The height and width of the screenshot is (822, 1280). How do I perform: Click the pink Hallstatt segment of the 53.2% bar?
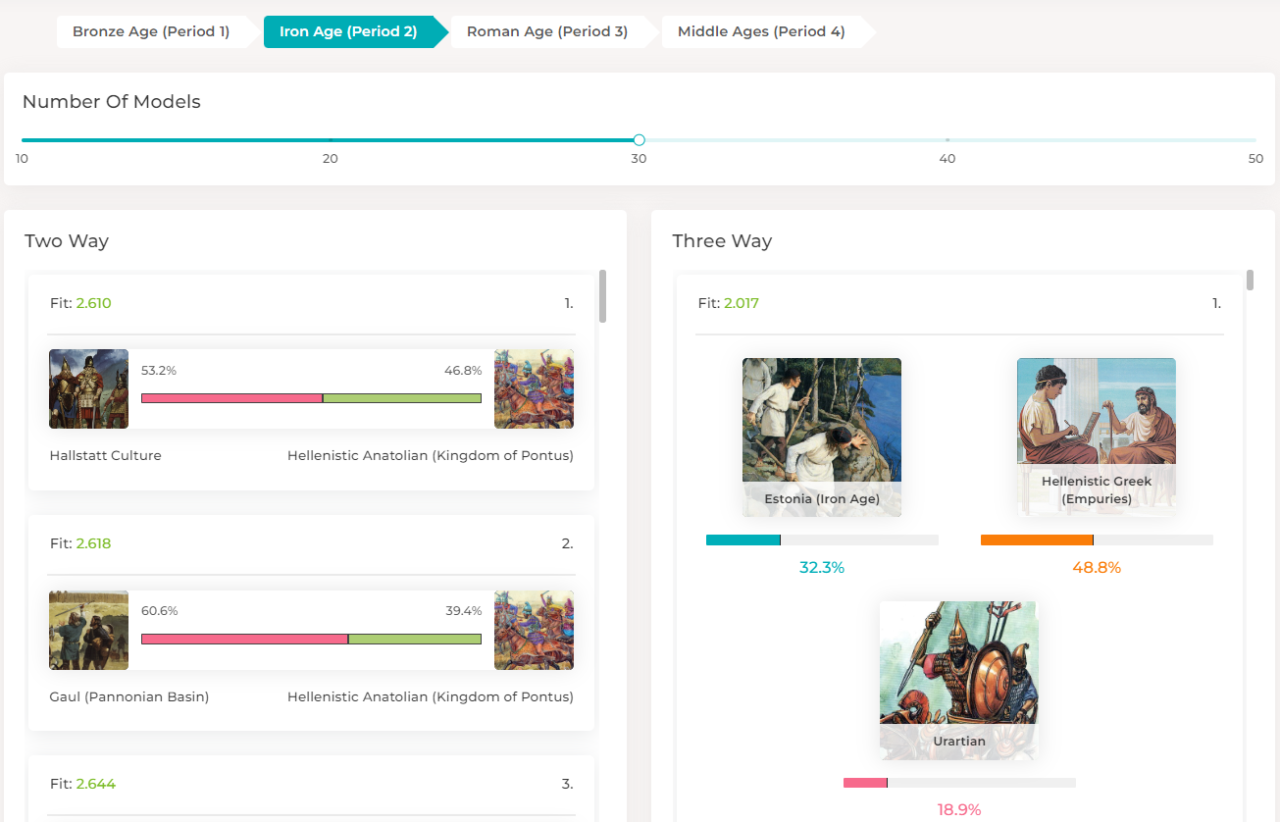tap(232, 398)
